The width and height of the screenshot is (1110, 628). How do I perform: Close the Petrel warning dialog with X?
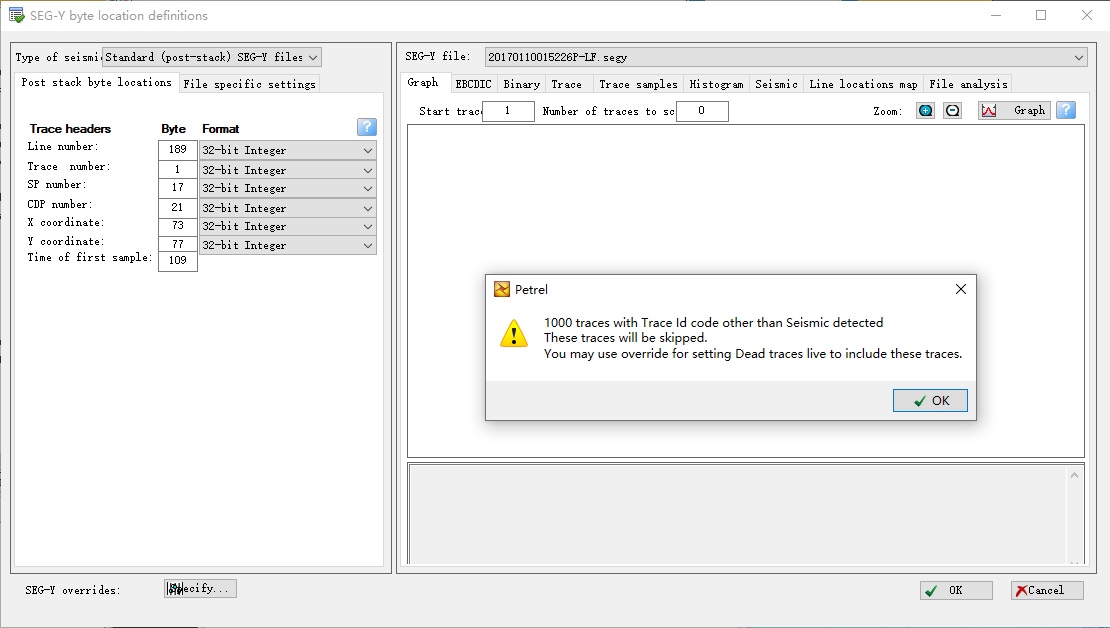[x=961, y=289]
